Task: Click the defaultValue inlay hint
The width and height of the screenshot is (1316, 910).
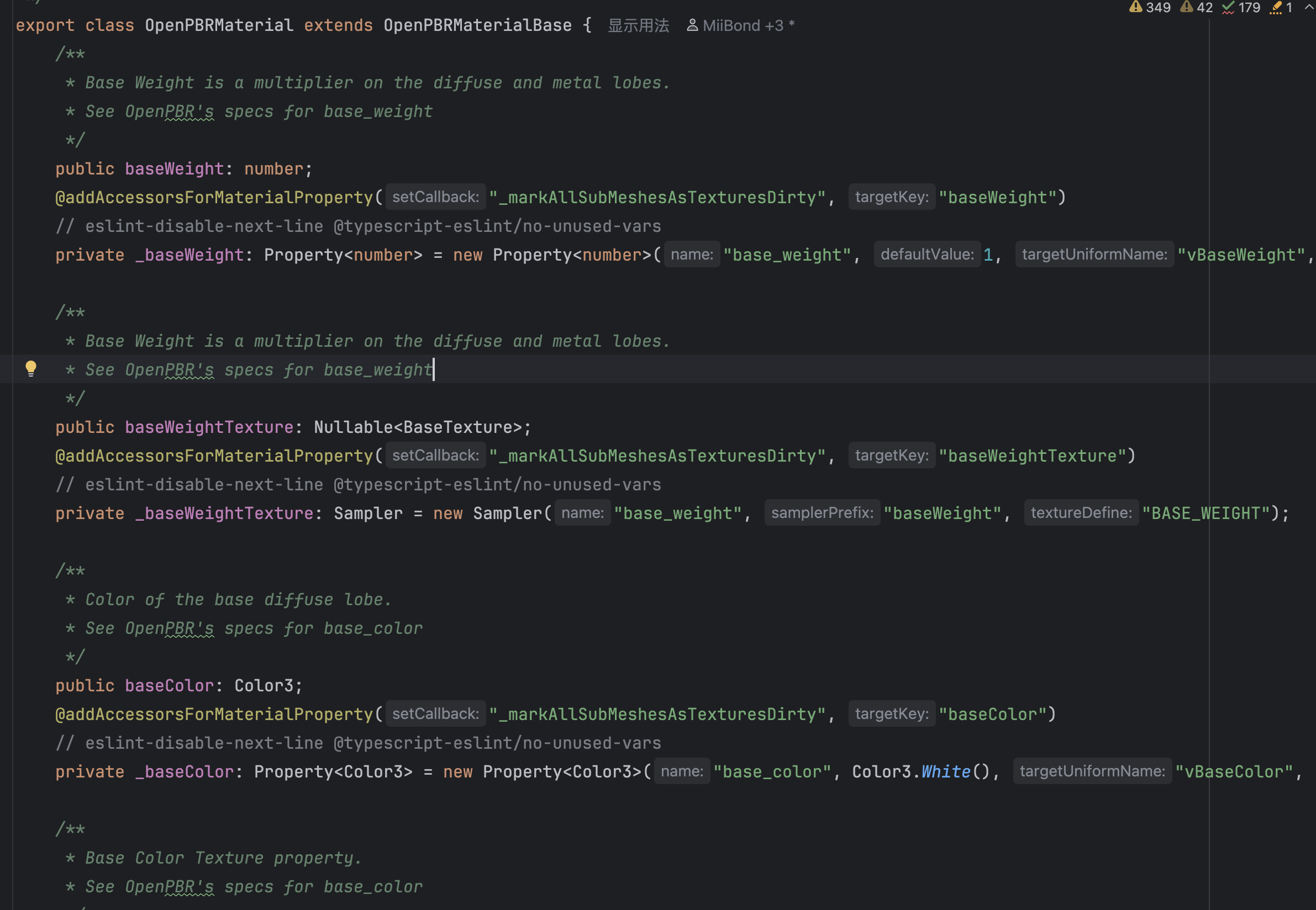Action: (927, 255)
